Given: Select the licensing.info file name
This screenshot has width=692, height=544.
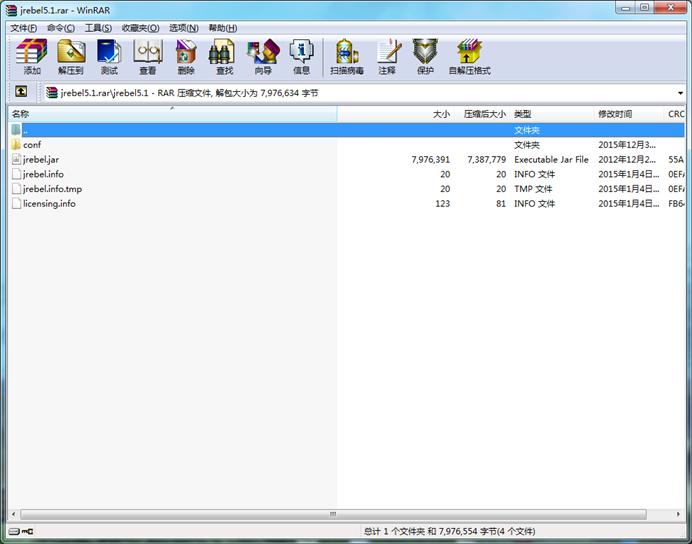Looking at the screenshot, I should [x=49, y=203].
